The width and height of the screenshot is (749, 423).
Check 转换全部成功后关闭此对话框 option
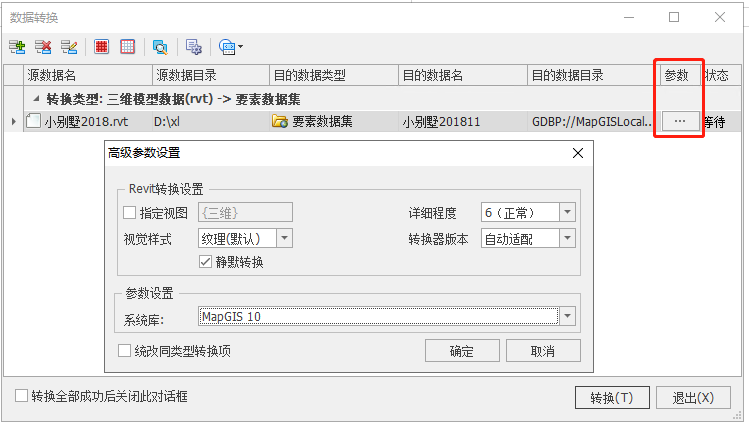coord(22,396)
